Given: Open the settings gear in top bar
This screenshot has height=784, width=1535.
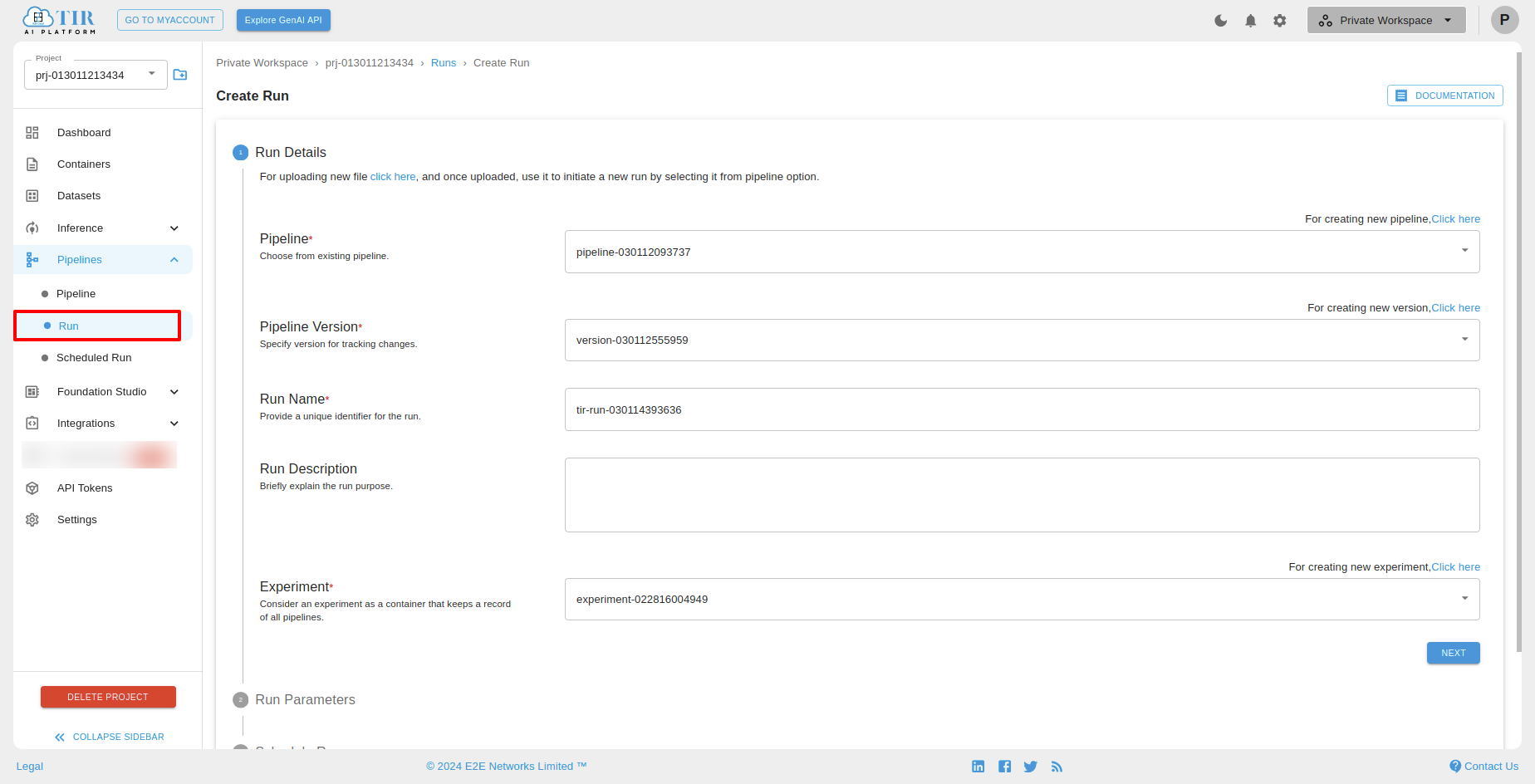Looking at the screenshot, I should pos(1280,21).
